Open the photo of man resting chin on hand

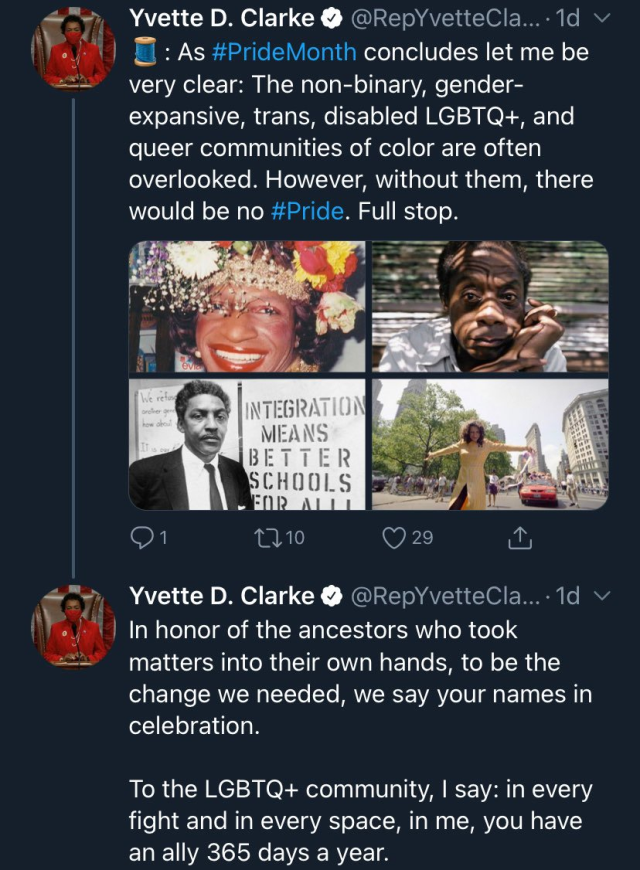490,306
